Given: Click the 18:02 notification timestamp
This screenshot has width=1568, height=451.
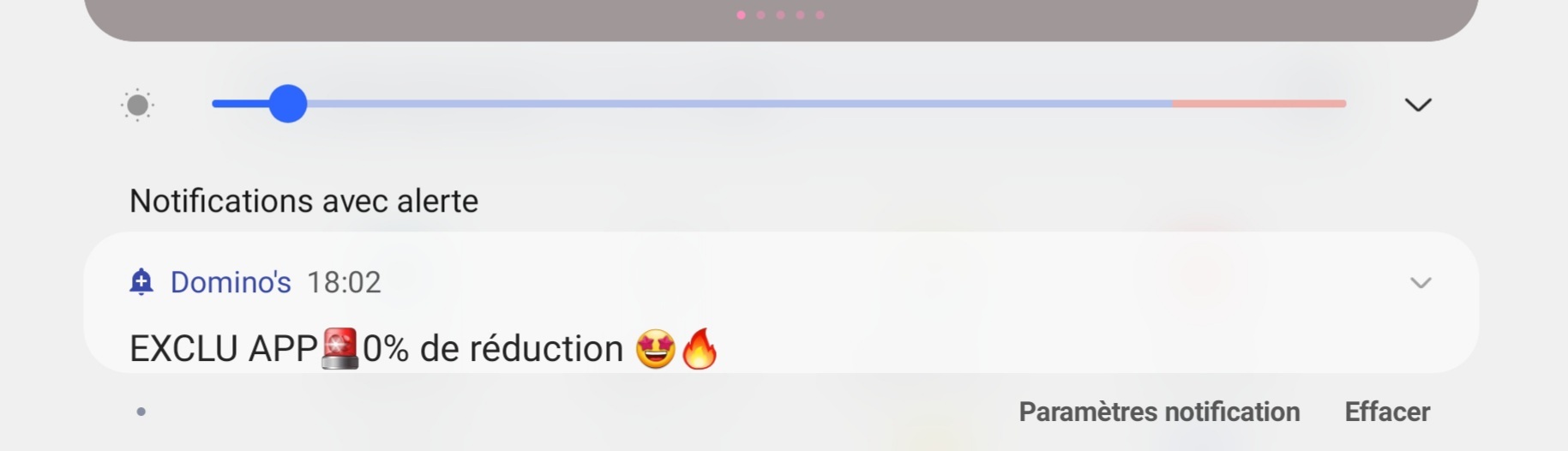Looking at the screenshot, I should [344, 282].
